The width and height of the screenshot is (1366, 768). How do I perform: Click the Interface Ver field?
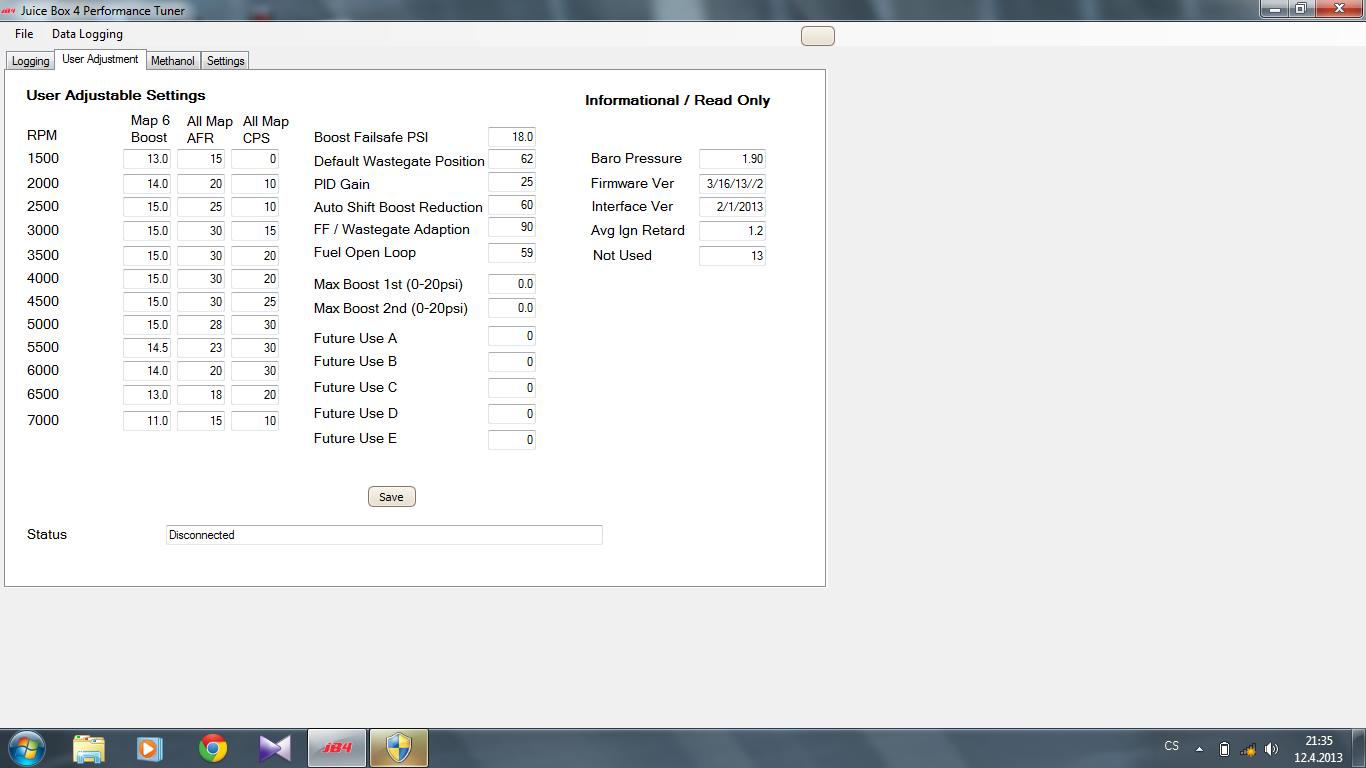(x=732, y=207)
